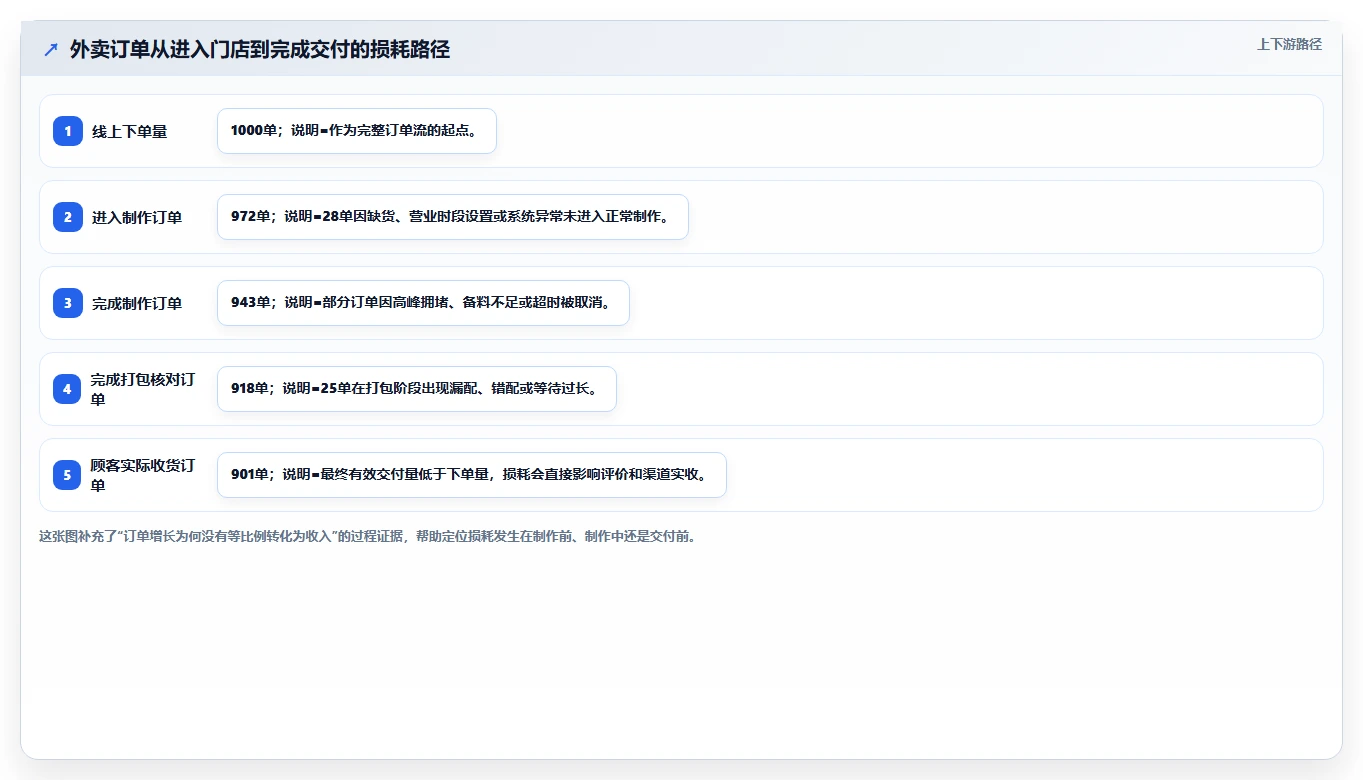Select step number badge 3
The height and width of the screenshot is (780, 1363).
coord(68,303)
